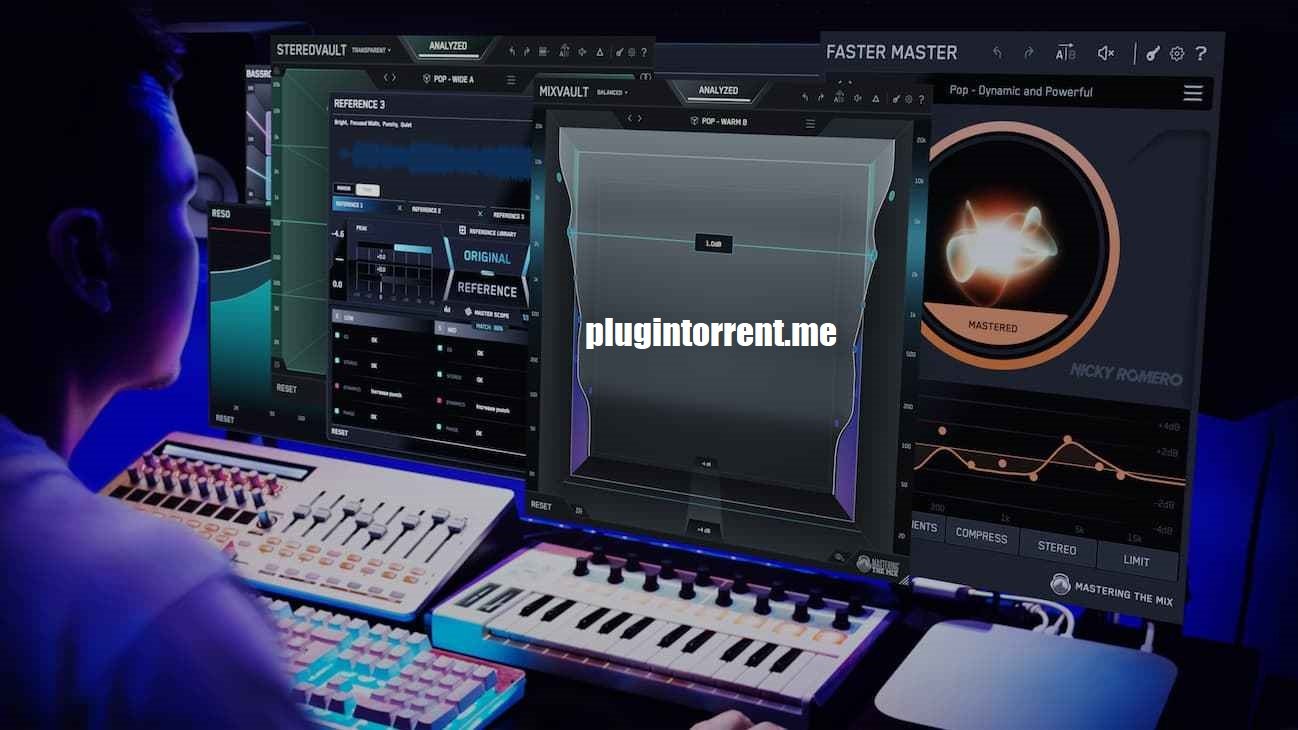Select the REFERENCE 2 tab

(426, 210)
